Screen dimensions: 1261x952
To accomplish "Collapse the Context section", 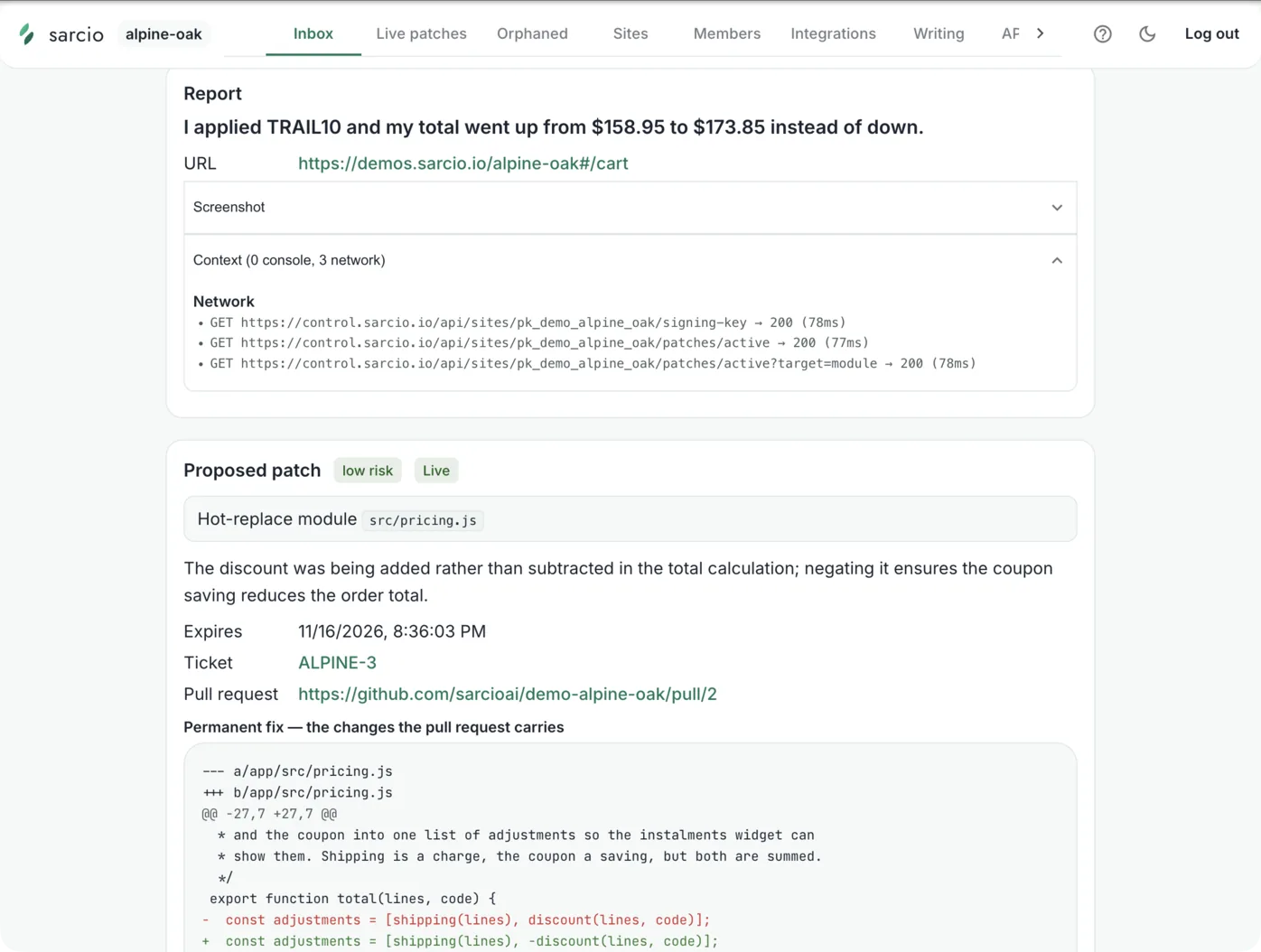I will pos(630,260).
